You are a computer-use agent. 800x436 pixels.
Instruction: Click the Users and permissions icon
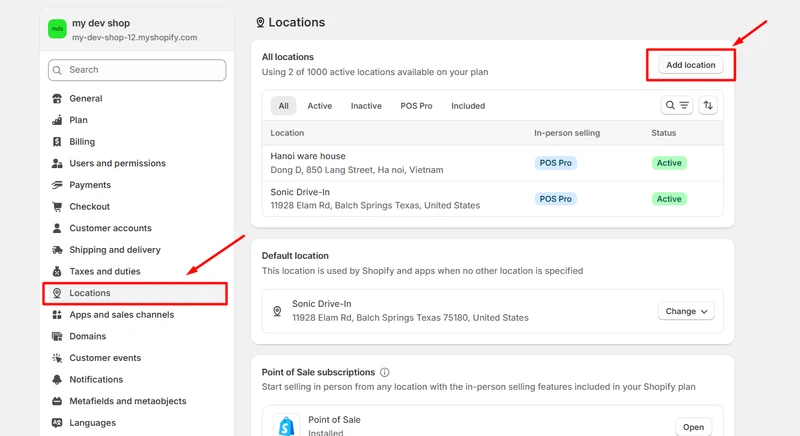57,163
